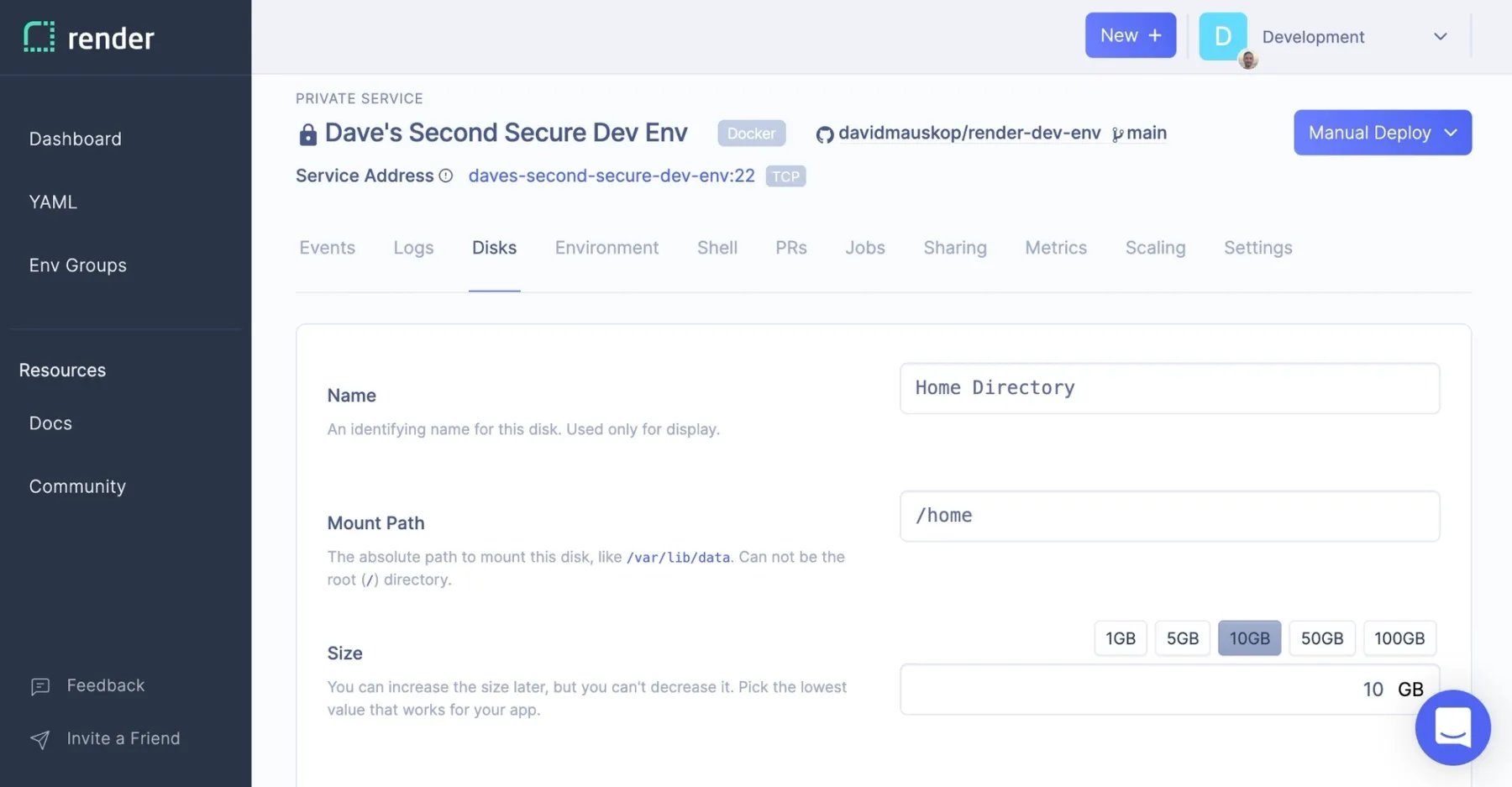This screenshot has width=1512, height=787.
Task: Click the Mount Path input field
Action: (x=1169, y=516)
